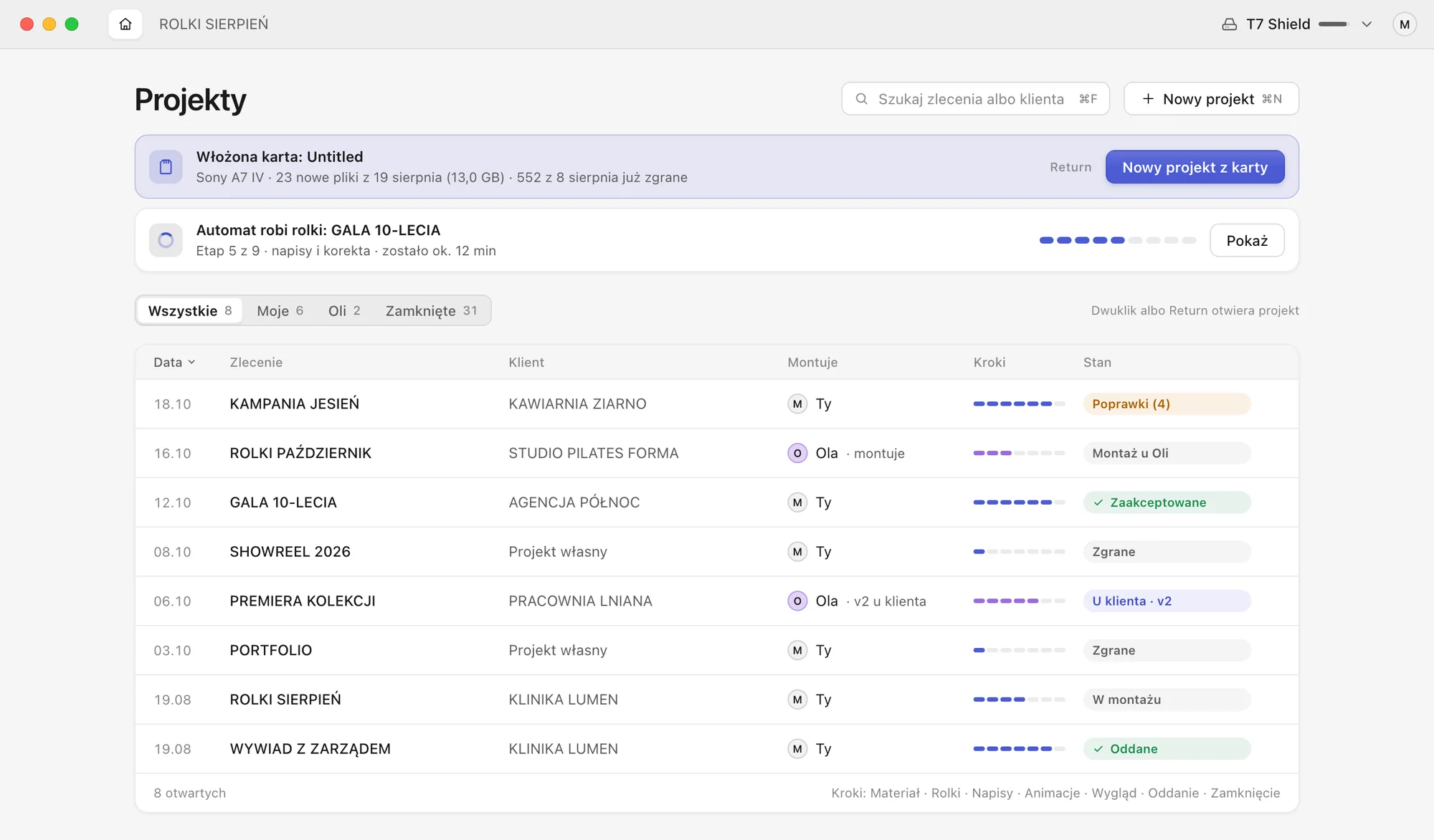Click M avatar in GALA 10-LECIA row
Viewport: 1434px width, 840px height.
797,502
